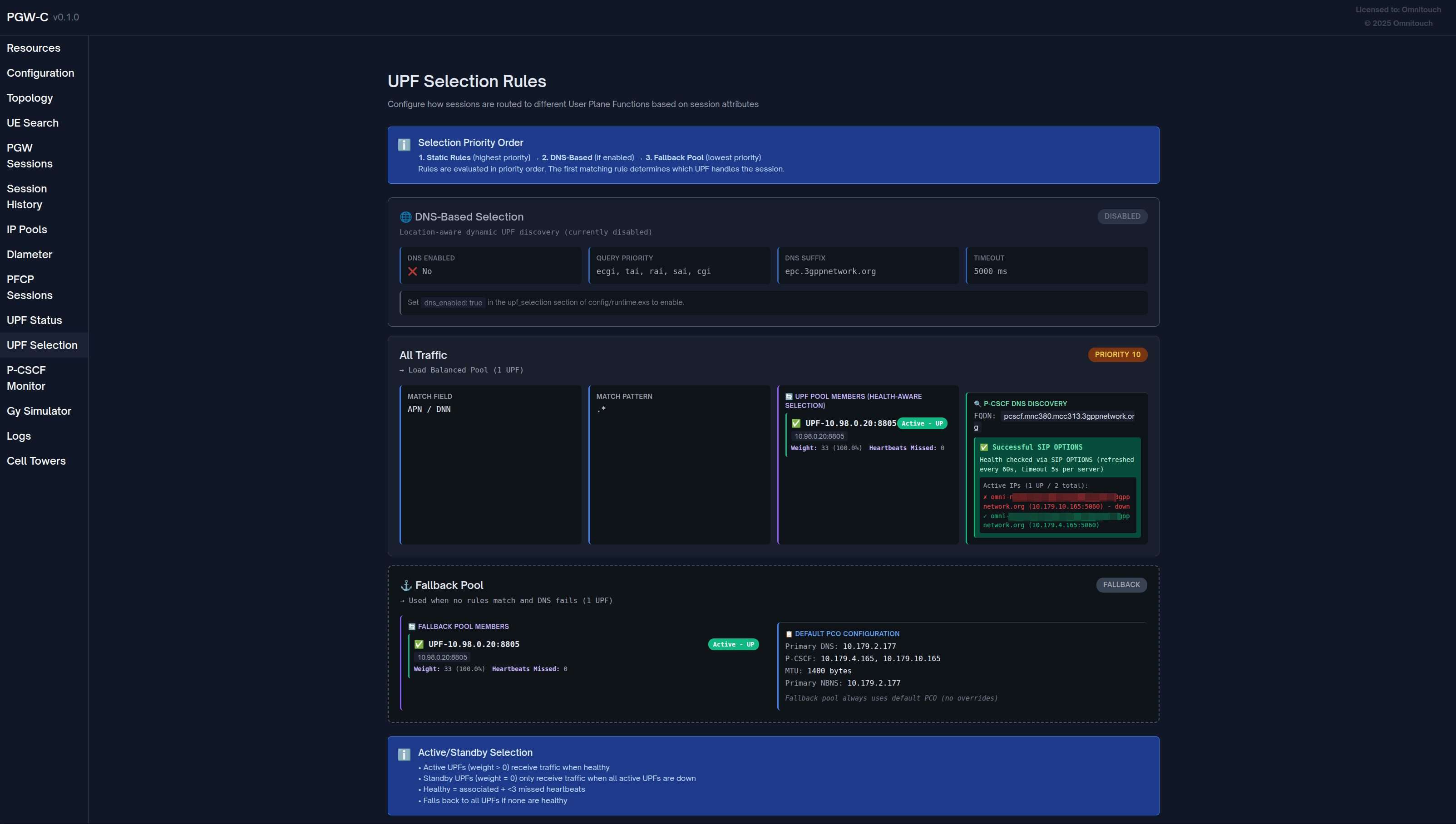Click the Active - UP badge in Fallback Pool
This screenshot has width=1456, height=824.
coord(733,644)
